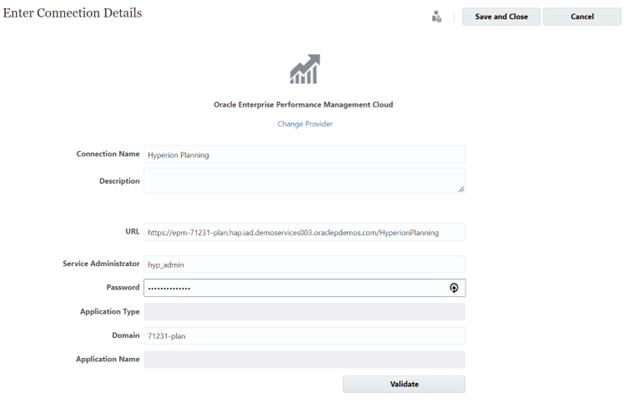Cancel the connection details dialog
Screen dimensions: 624x403
click(582, 17)
